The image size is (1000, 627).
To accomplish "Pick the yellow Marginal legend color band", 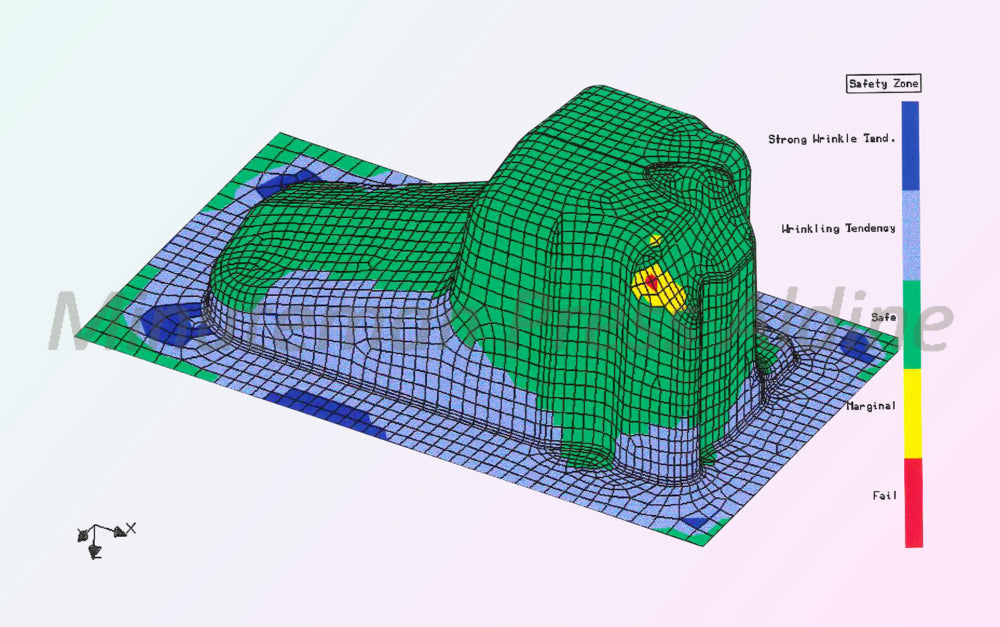I will pos(912,412).
